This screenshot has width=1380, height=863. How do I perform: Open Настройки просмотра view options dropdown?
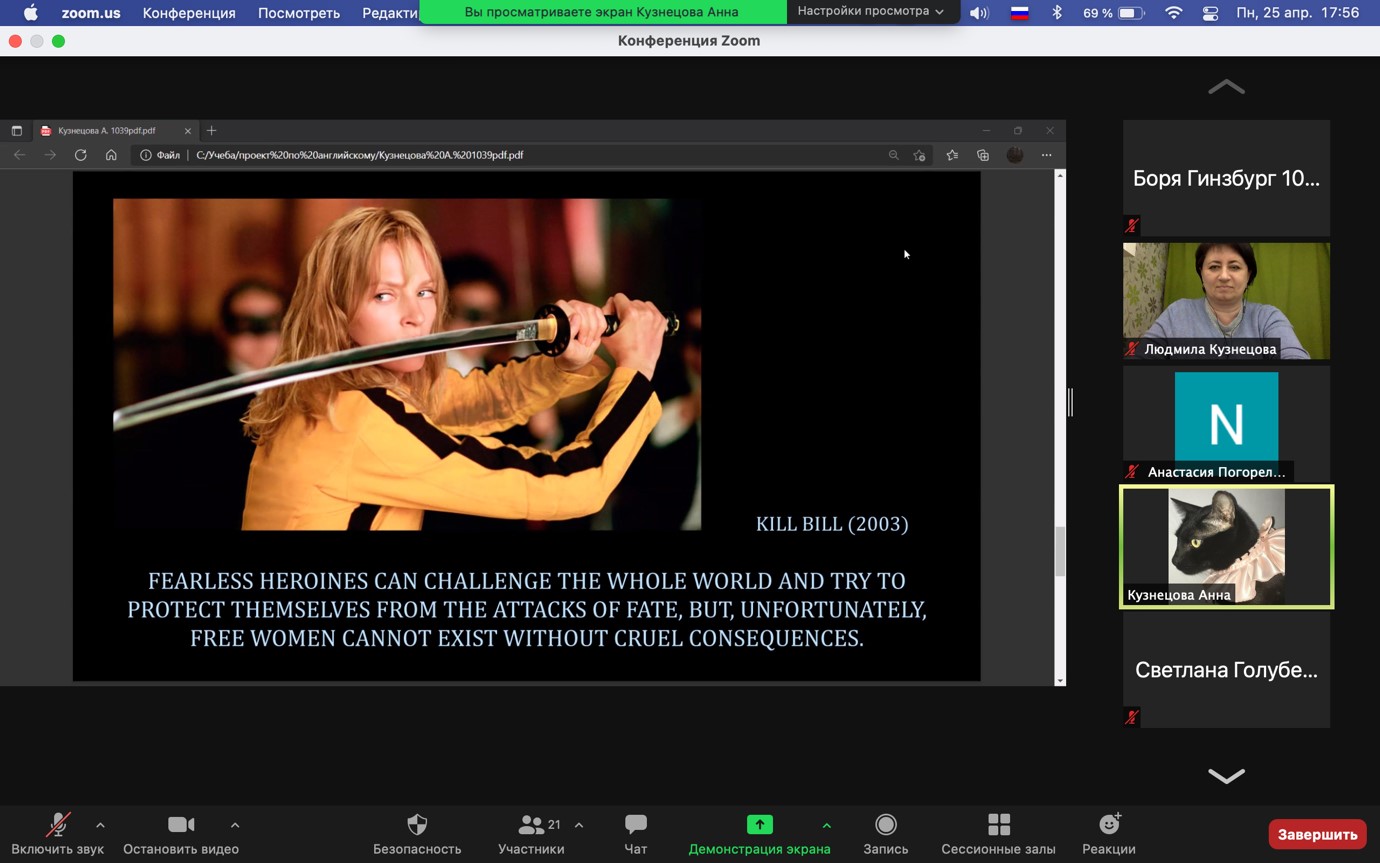tap(870, 11)
